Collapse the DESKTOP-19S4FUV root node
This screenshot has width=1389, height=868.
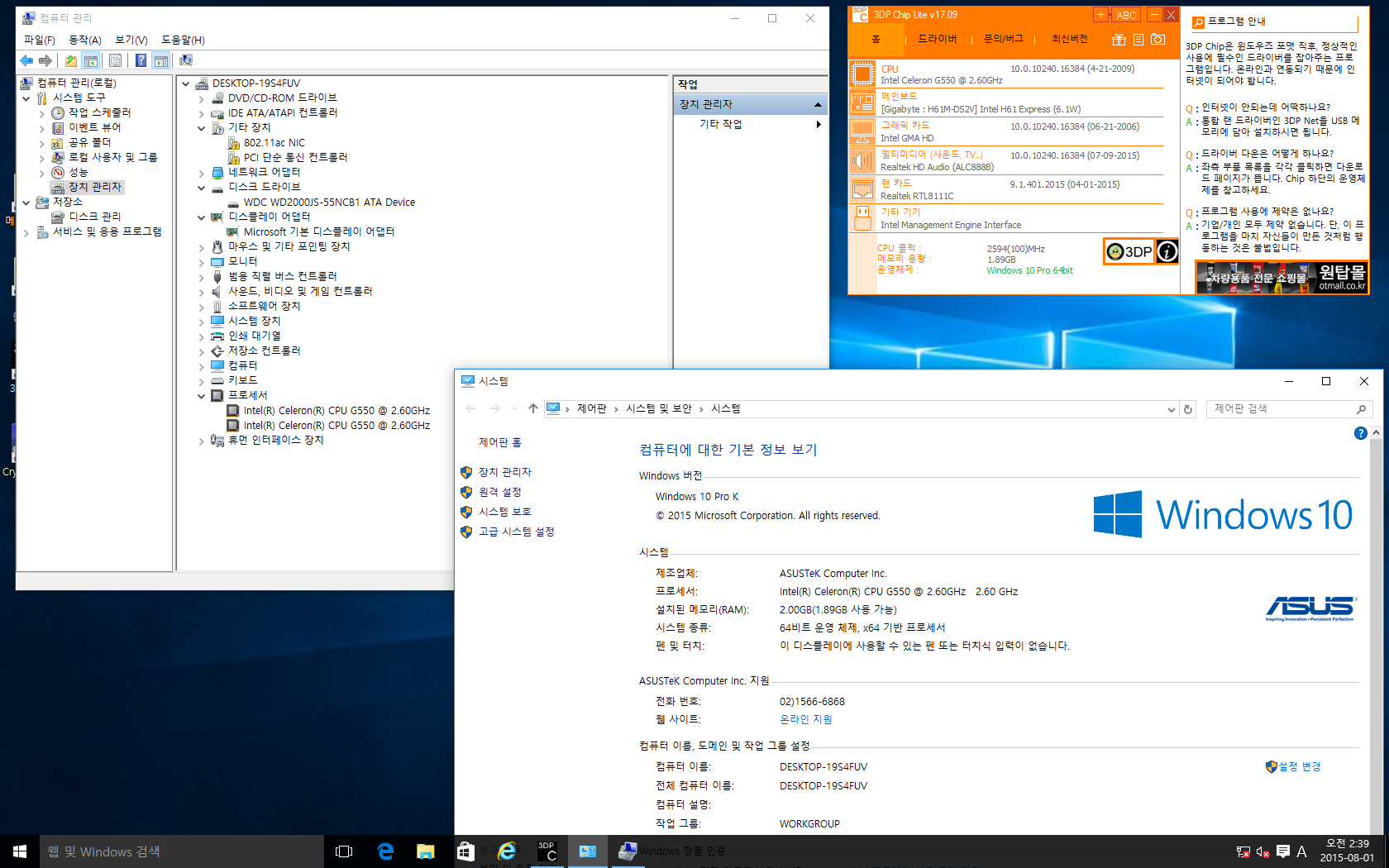(x=186, y=83)
